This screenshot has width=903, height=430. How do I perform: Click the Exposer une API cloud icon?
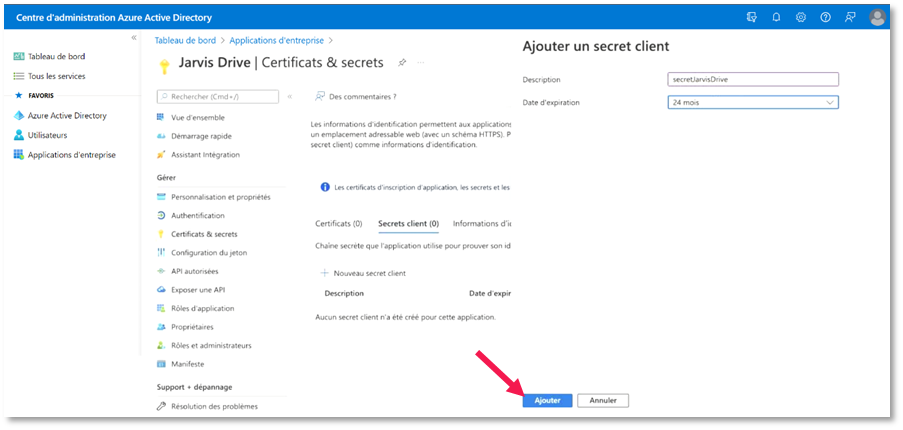click(161, 290)
